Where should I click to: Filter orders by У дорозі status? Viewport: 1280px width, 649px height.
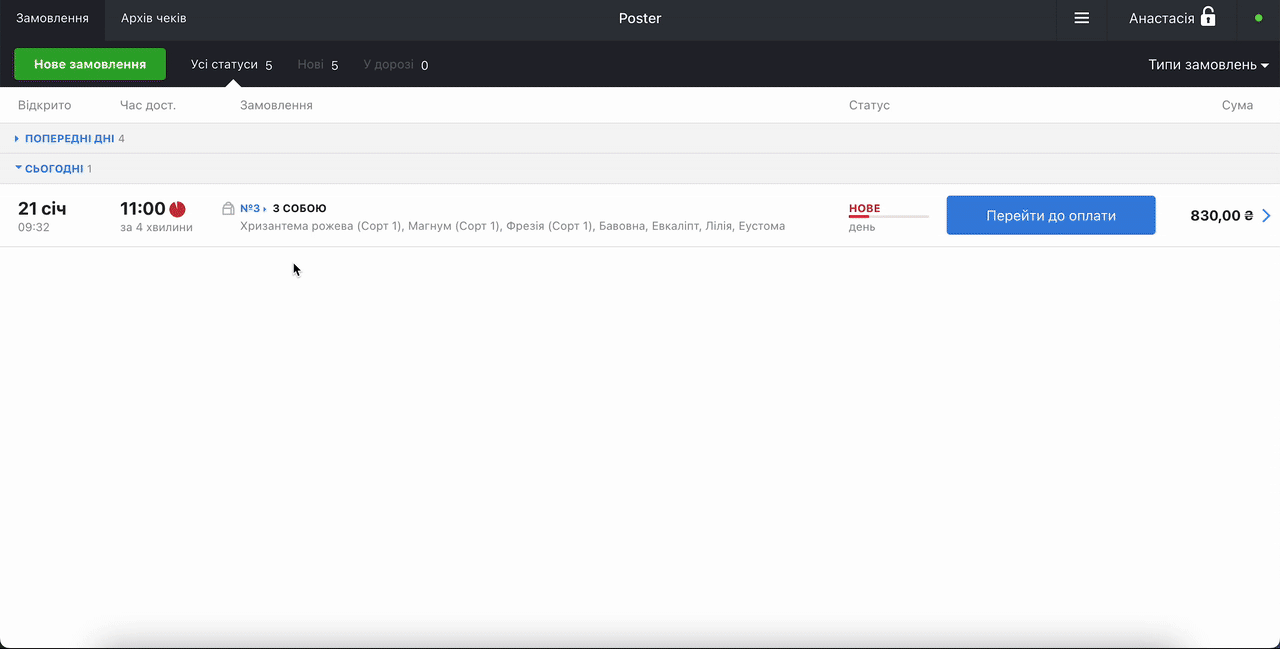(x=395, y=65)
